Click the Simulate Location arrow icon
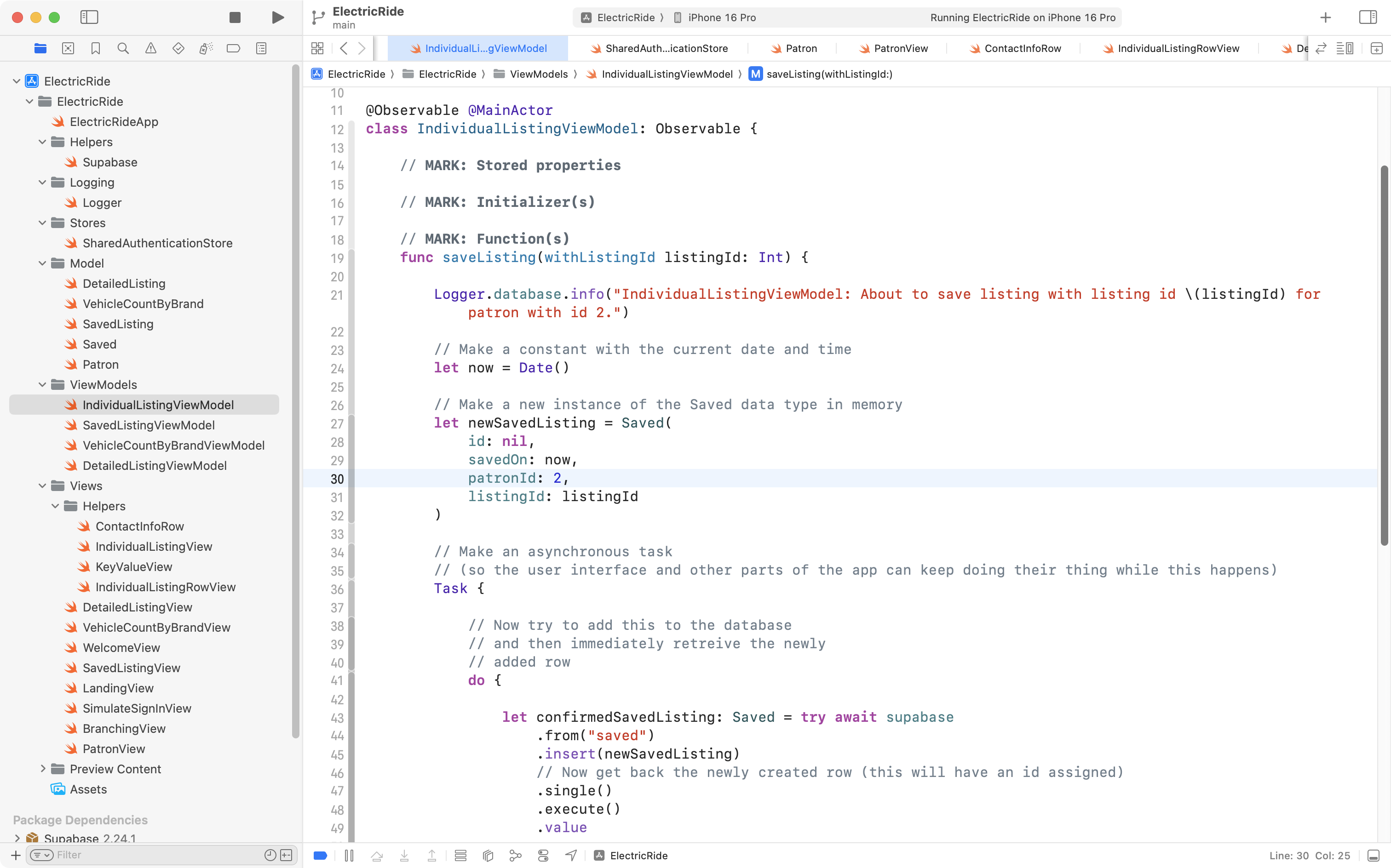Screen dimensions: 1391x868 click(571, 856)
